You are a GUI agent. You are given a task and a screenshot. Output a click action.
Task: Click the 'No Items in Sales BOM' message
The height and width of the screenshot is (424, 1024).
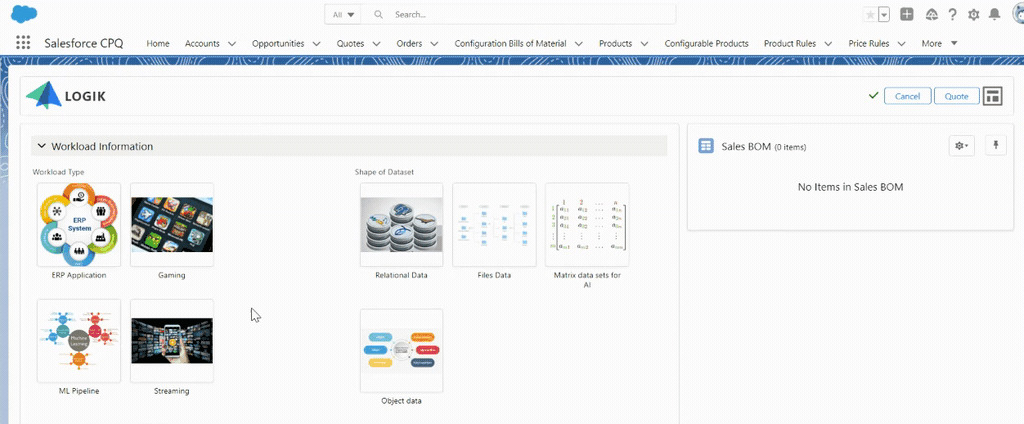(850, 187)
